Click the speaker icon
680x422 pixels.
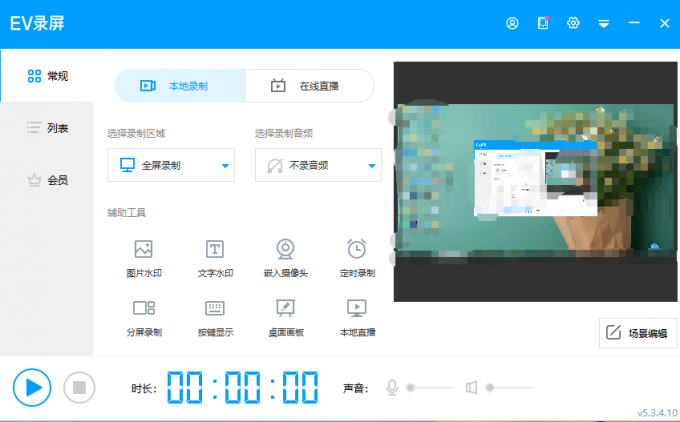tap(471, 387)
